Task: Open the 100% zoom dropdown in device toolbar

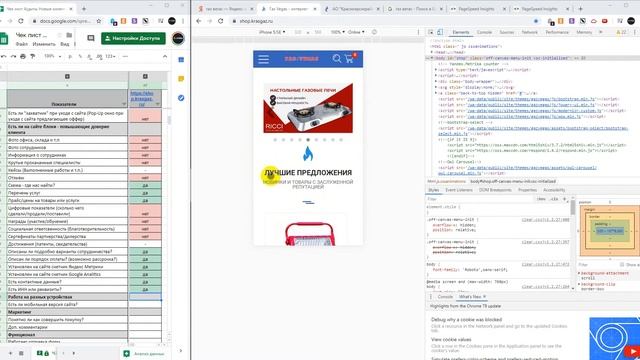Action: click(338, 32)
